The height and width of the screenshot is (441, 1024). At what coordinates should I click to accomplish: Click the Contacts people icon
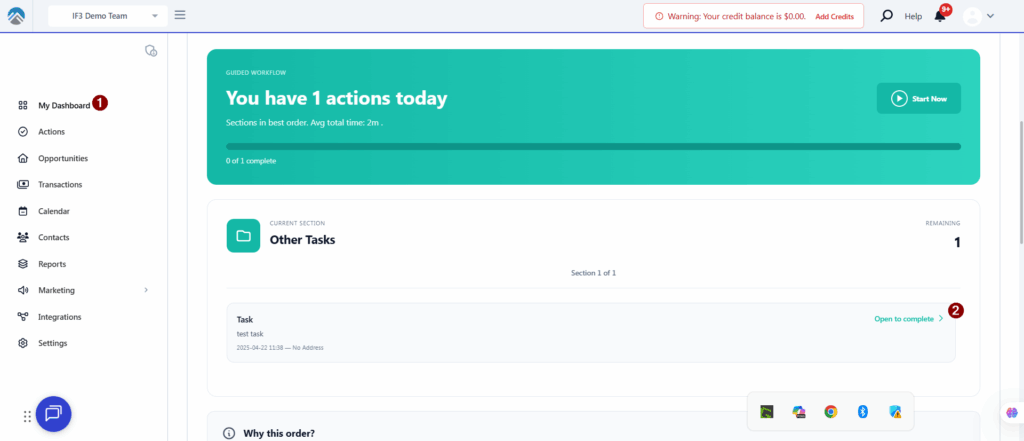[23, 237]
